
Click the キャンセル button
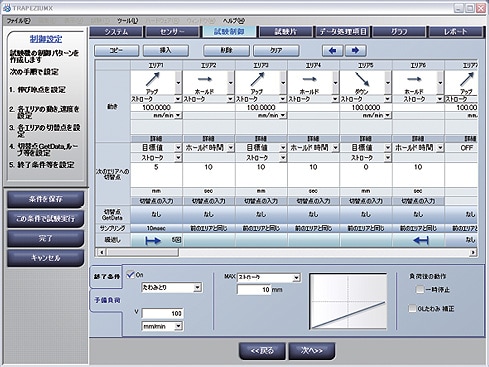(x=46, y=258)
